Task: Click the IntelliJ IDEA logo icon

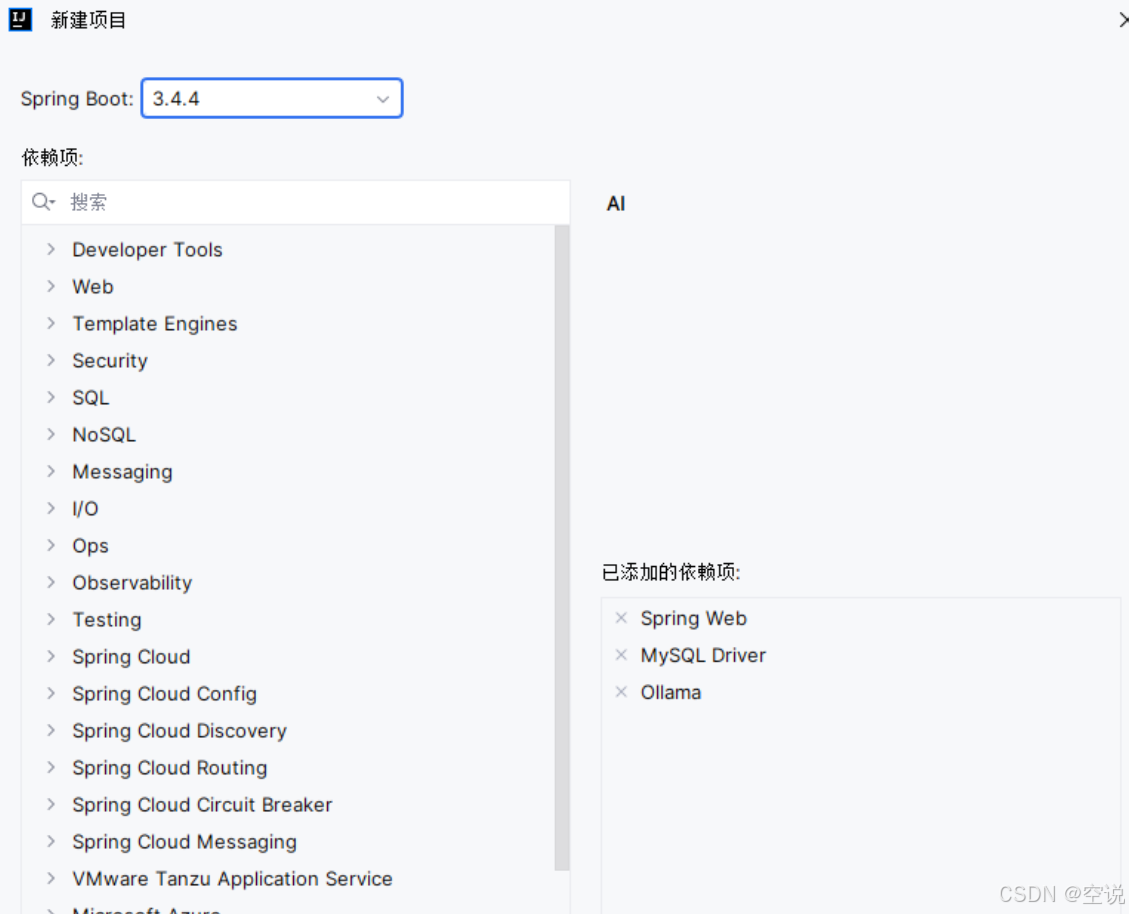Action: [x=20, y=19]
